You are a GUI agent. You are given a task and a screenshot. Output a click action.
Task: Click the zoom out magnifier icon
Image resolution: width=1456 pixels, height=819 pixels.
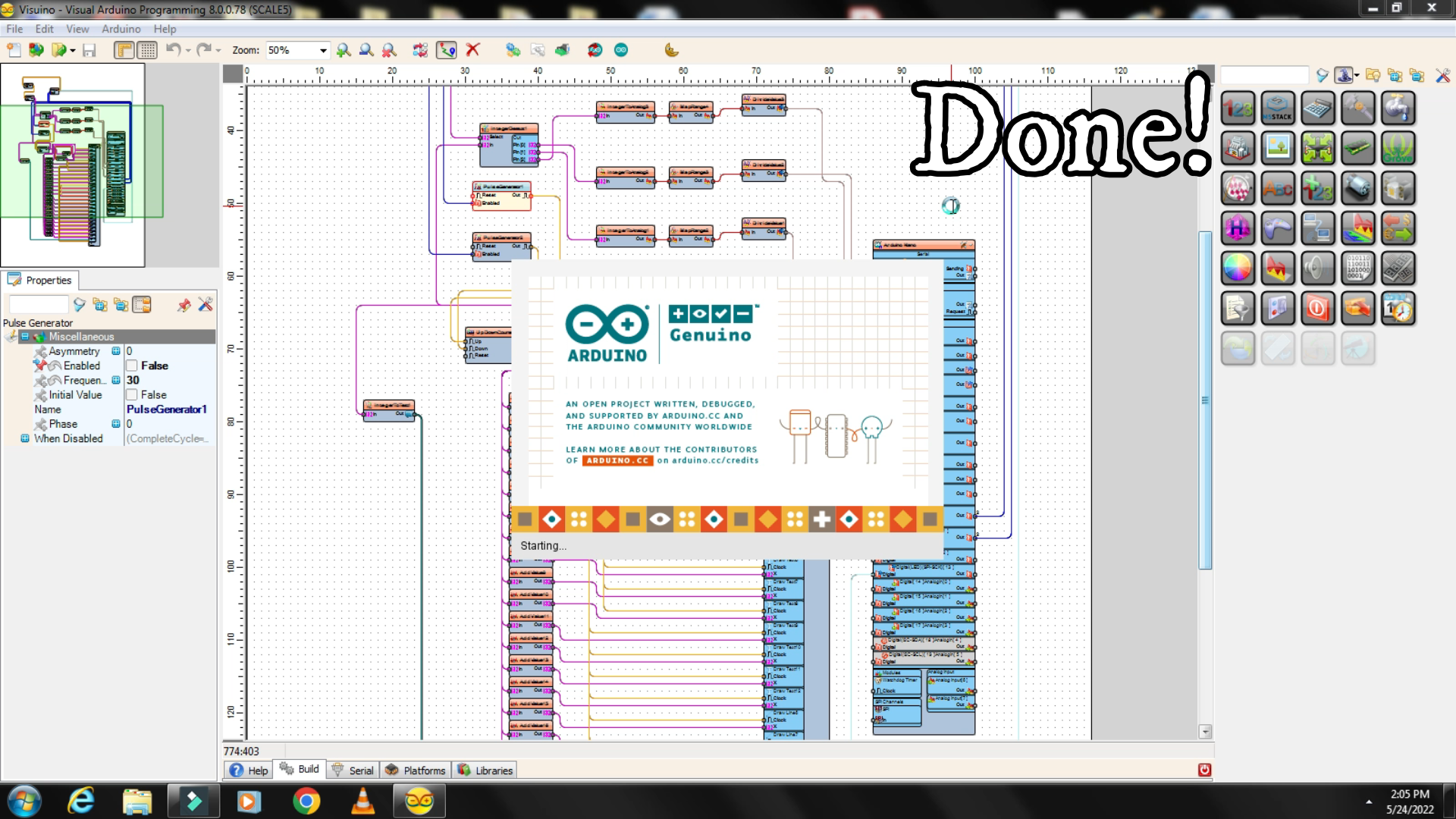point(366,50)
